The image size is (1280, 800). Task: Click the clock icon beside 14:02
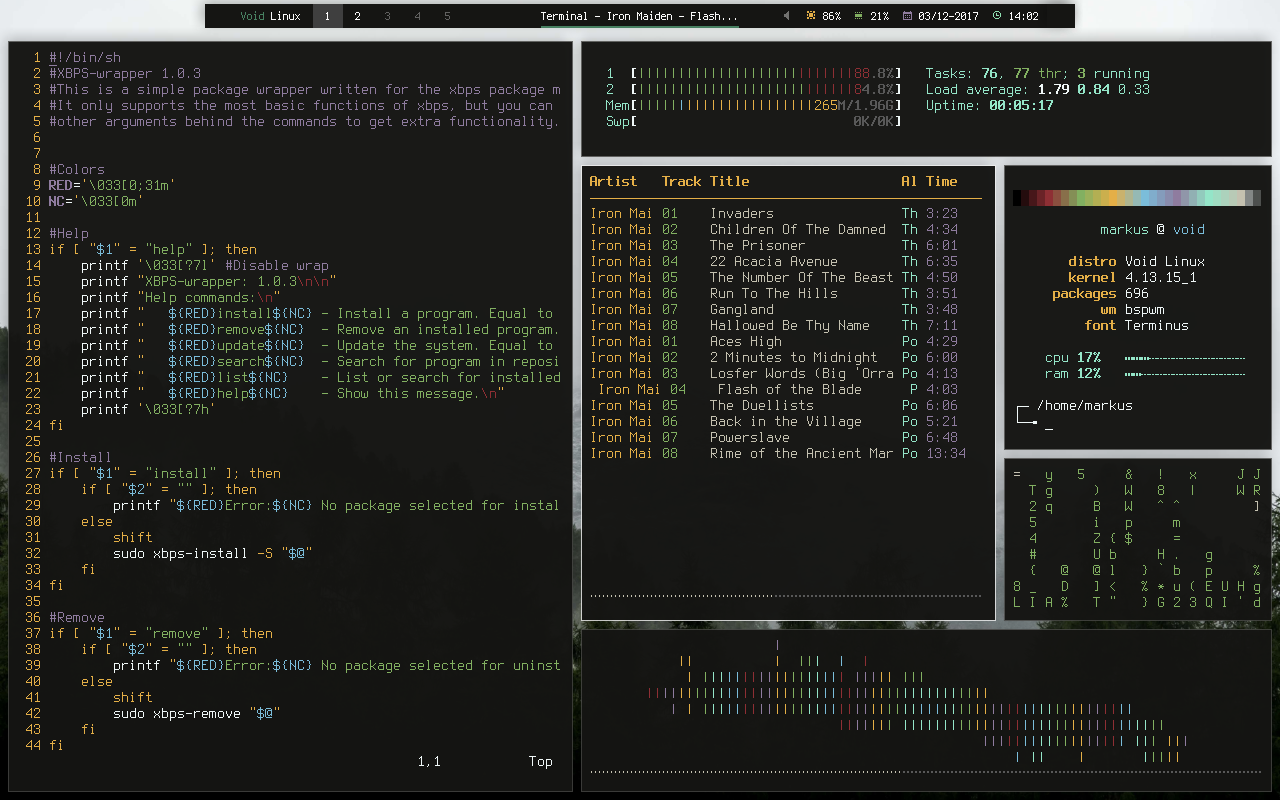click(x=997, y=16)
